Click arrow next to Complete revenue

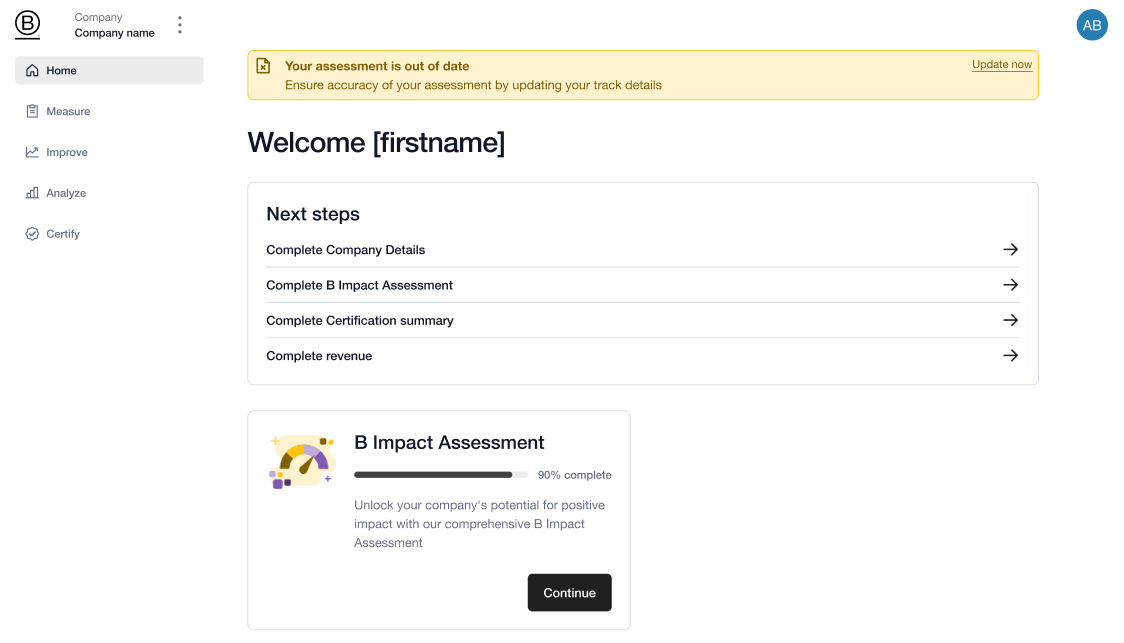(x=1010, y=355)
